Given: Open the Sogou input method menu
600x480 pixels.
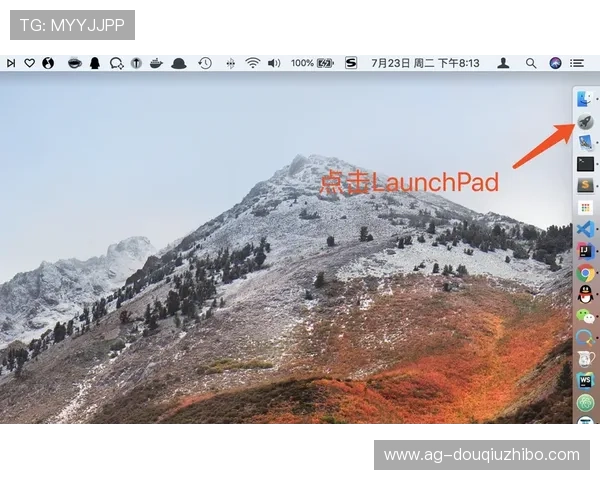Looking at the screenshot, I should point(351,63).
